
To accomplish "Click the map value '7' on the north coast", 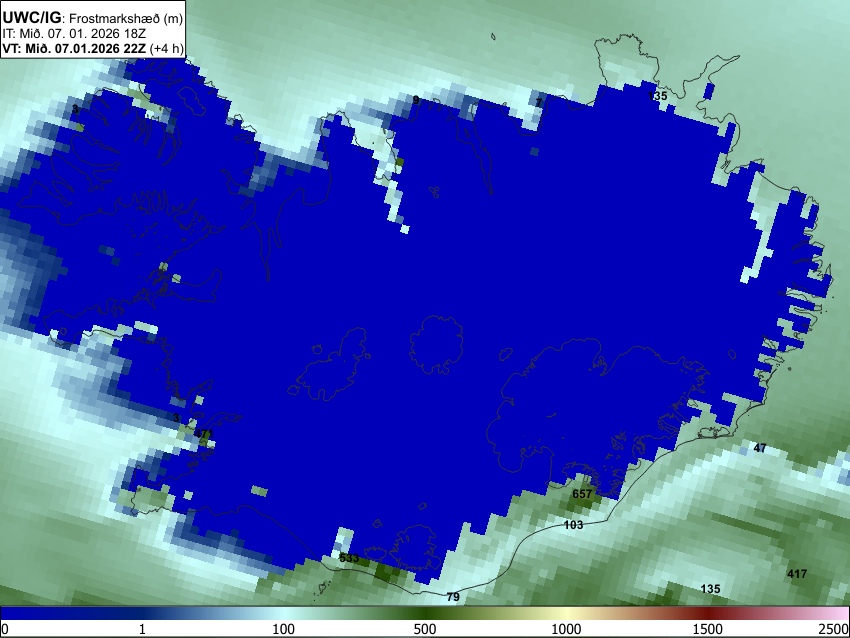I will [x=538, y=102].
